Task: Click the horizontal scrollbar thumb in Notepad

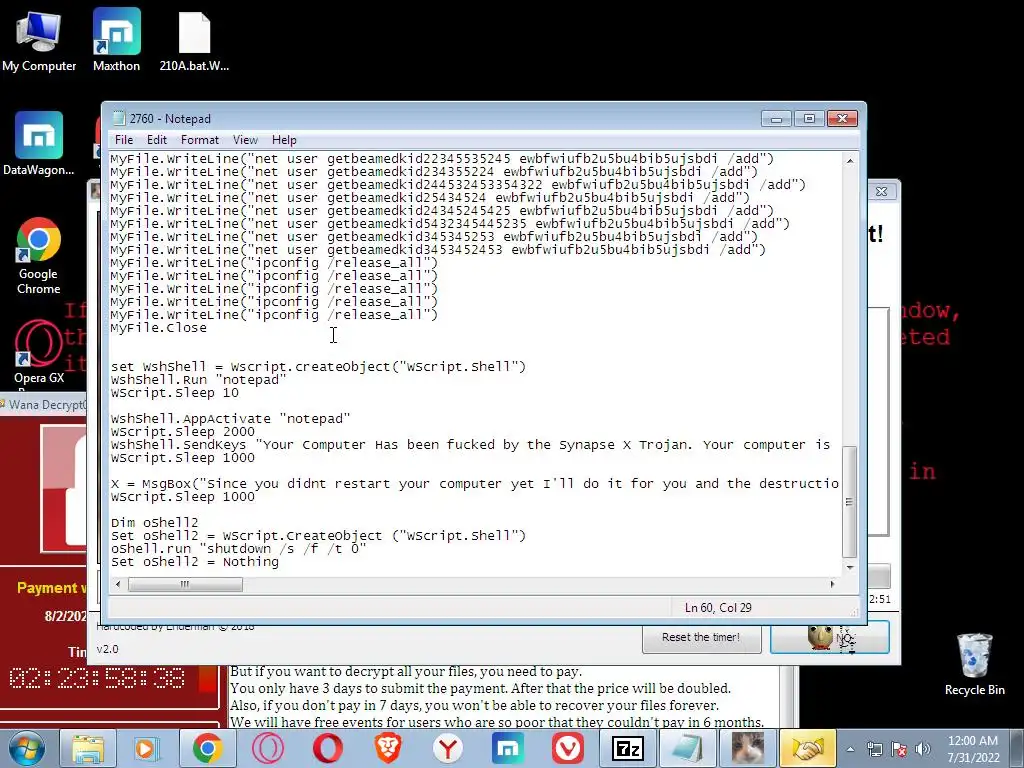Action: pyautogui.click(x=185, y=584)
